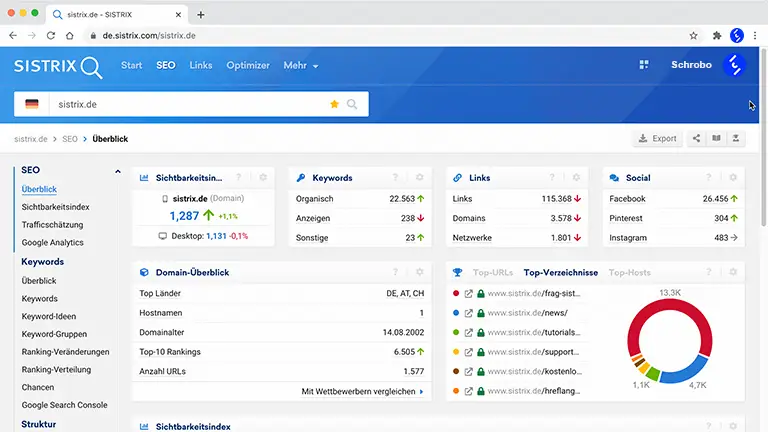768x432 pixels.
Task: Click the red segment of donut chart
Action: pos(670,317)
